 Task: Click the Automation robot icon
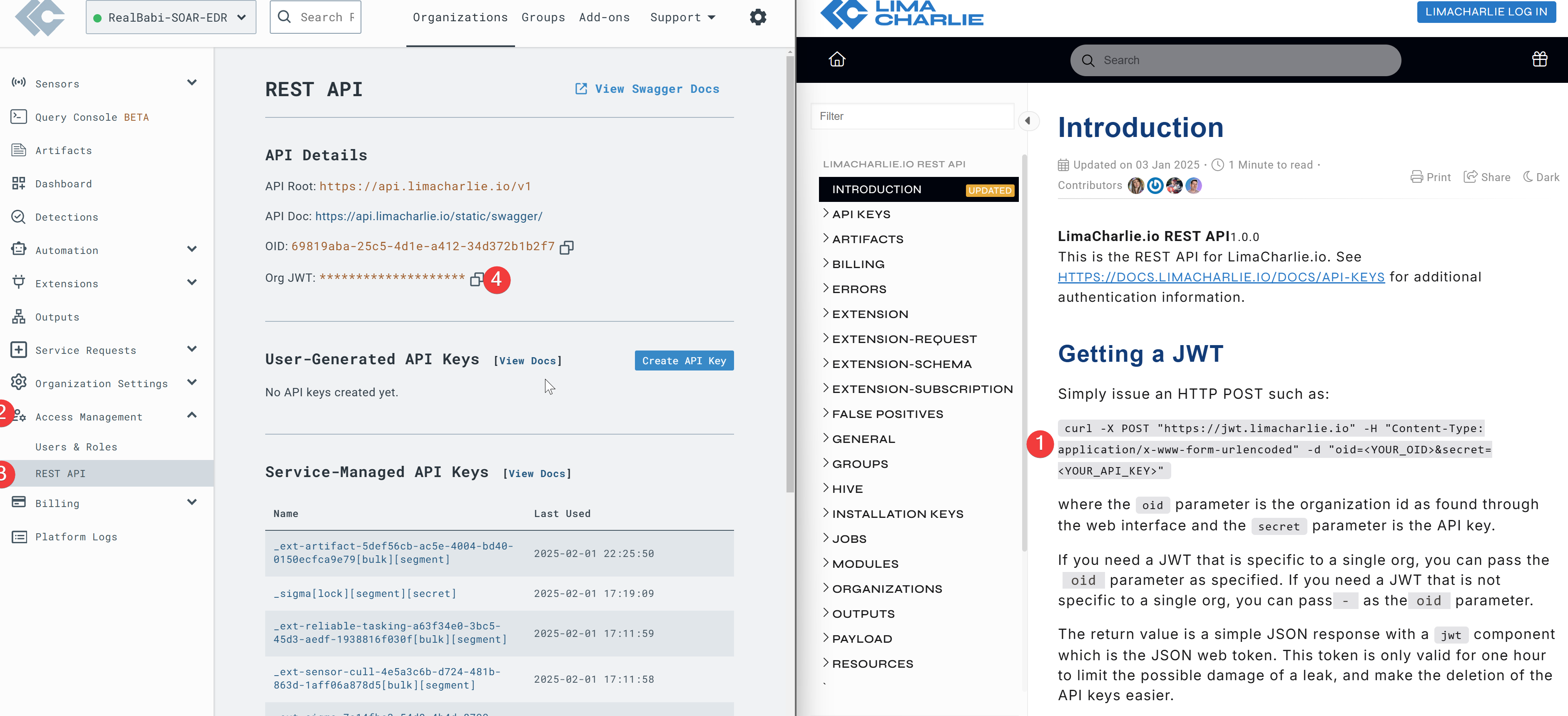click(19, 249)
